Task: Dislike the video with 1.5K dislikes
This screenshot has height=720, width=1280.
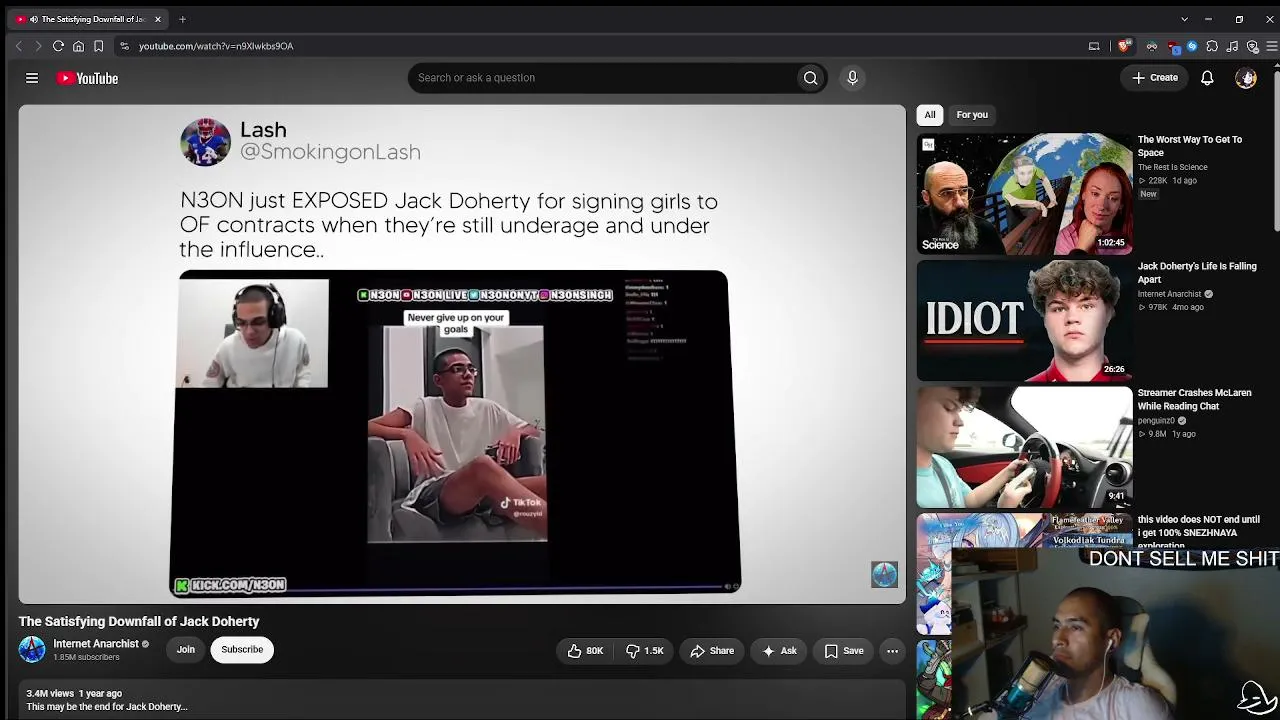Action: tap(645, 651)
